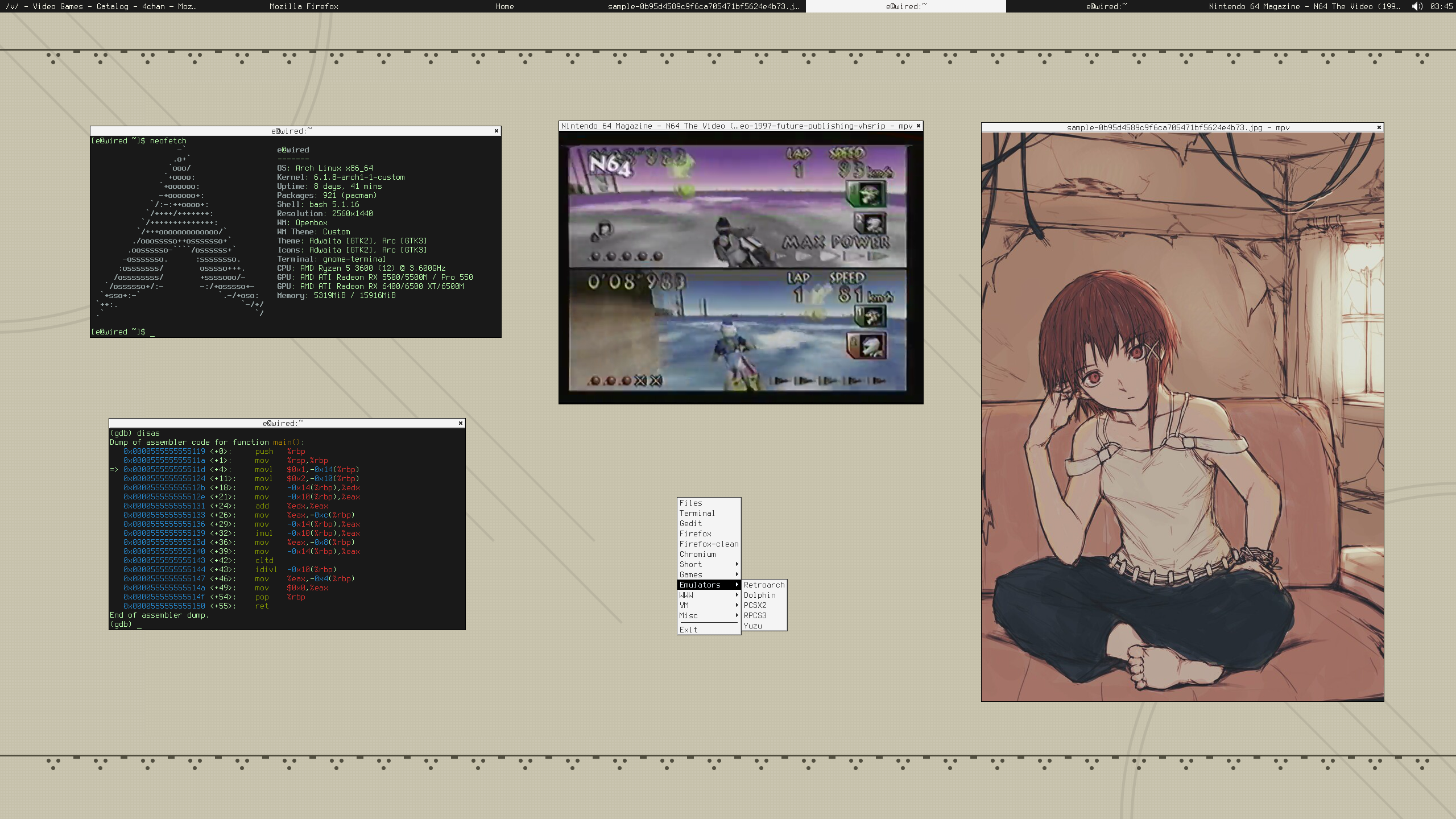Close the sample jpg mpv window
Image resolution: width=1456 pixels, height=819 pixels.
1379,127
